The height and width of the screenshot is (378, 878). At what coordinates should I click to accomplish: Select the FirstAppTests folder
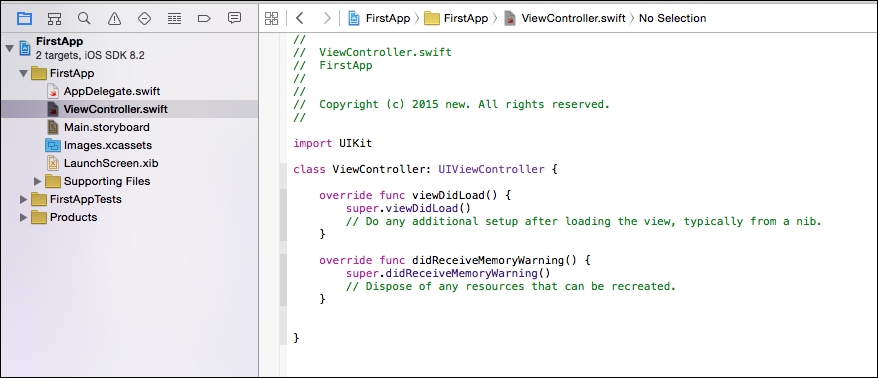[x=85, y=199]
